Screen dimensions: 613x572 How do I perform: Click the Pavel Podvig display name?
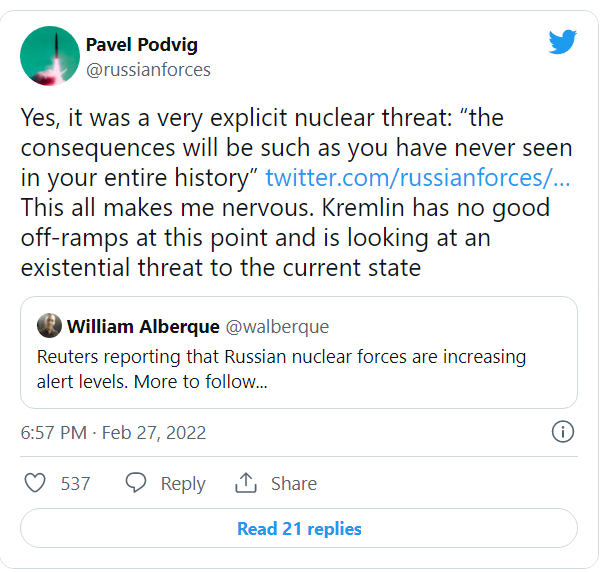[142, 44]
